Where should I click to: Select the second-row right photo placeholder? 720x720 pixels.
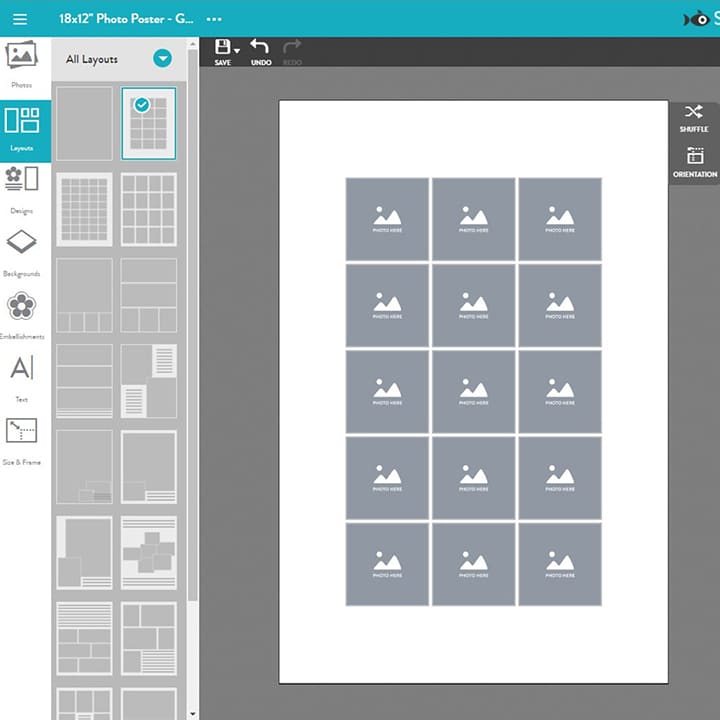coord(560,306)
